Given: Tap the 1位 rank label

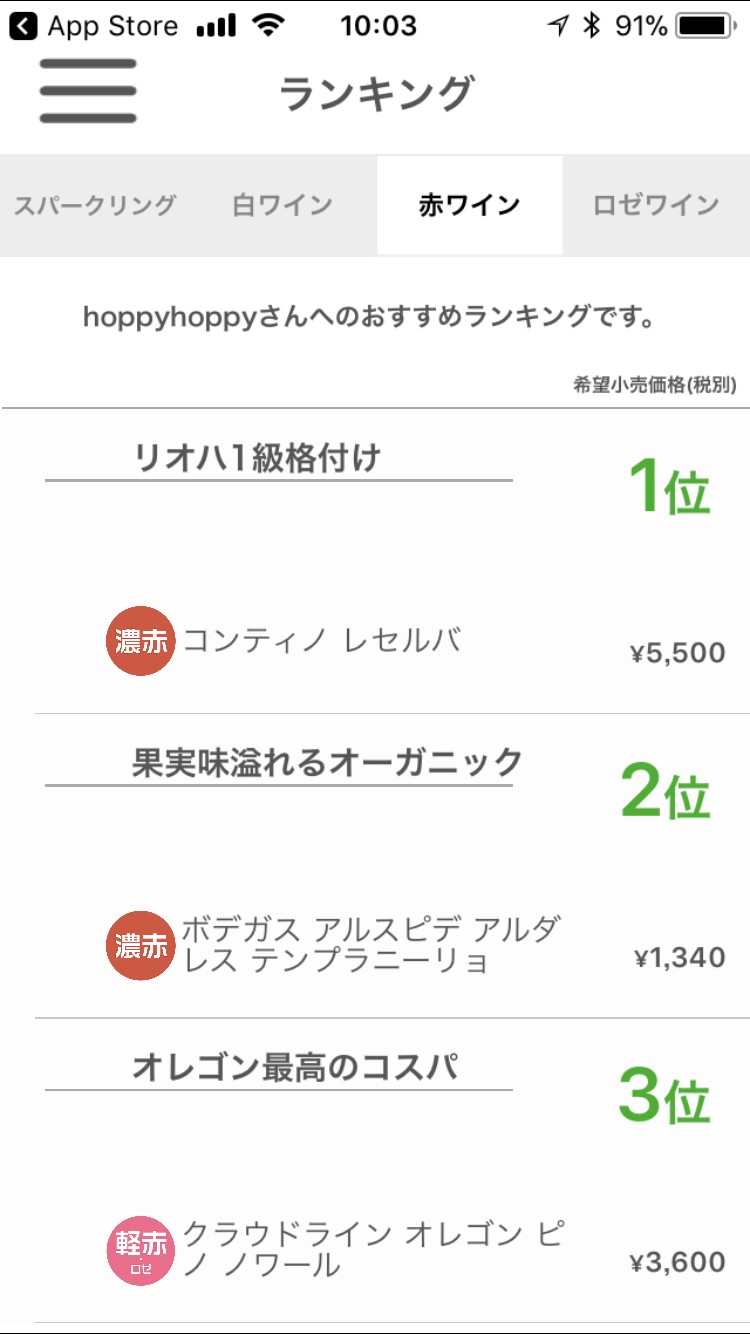Looking at the screenshot, I should [x=668, y=488].
